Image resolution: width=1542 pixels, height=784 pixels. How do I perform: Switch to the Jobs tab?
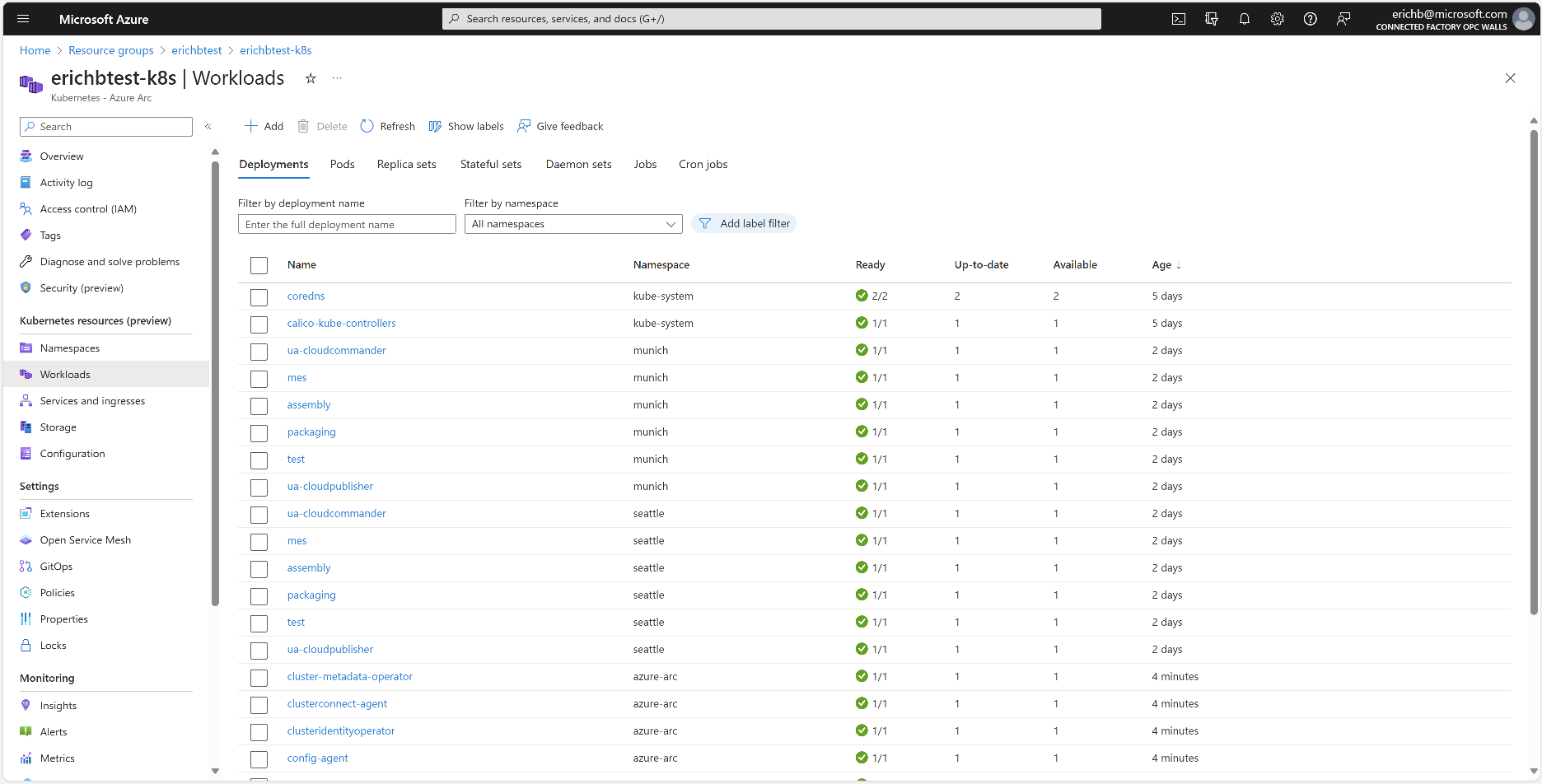tap(645, 165)
